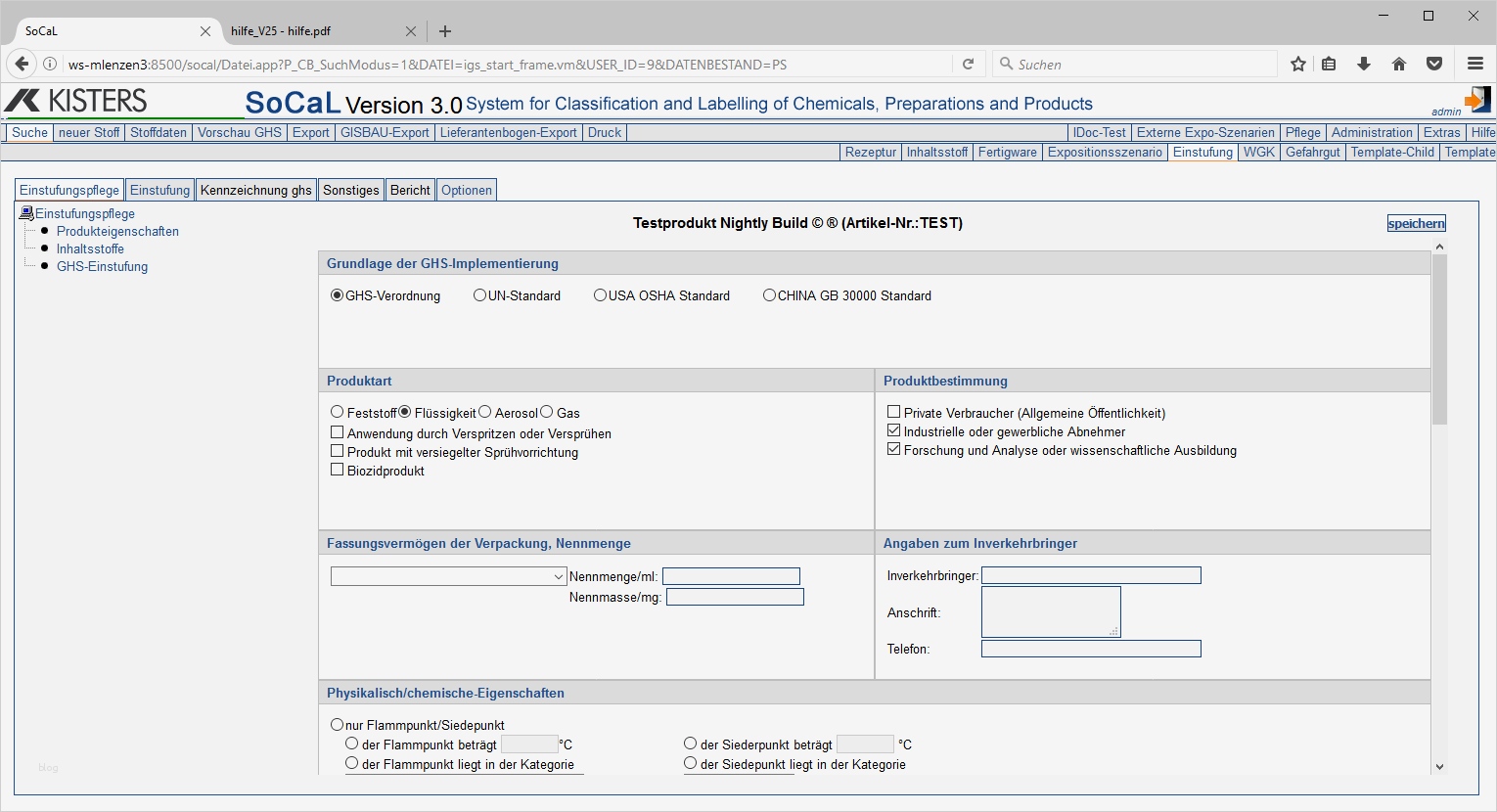
Task: Open the Produkteigenschaften tree link
Action: point(117,231)
